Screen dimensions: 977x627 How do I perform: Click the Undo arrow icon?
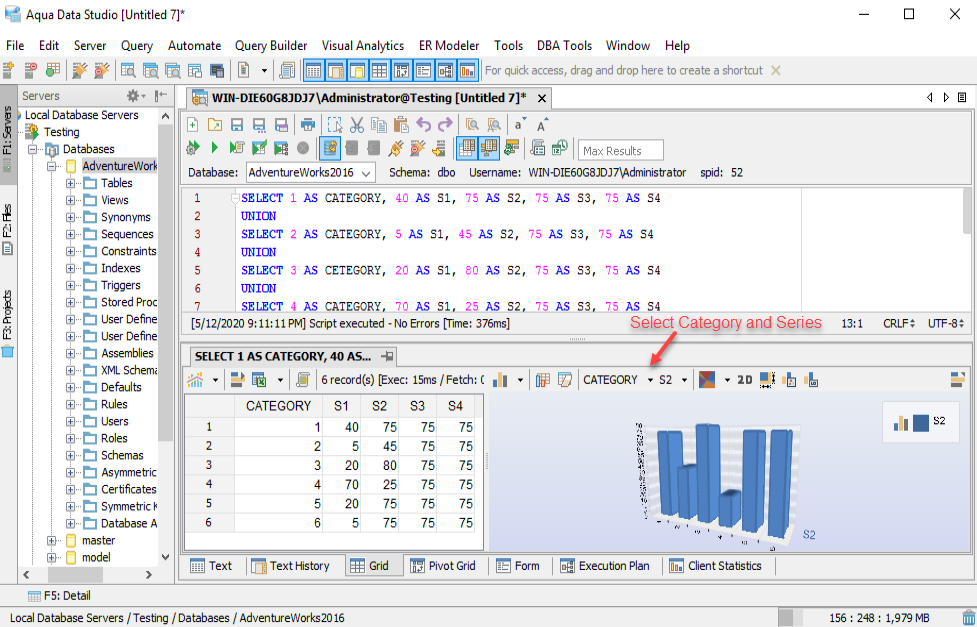coord(423,125)
